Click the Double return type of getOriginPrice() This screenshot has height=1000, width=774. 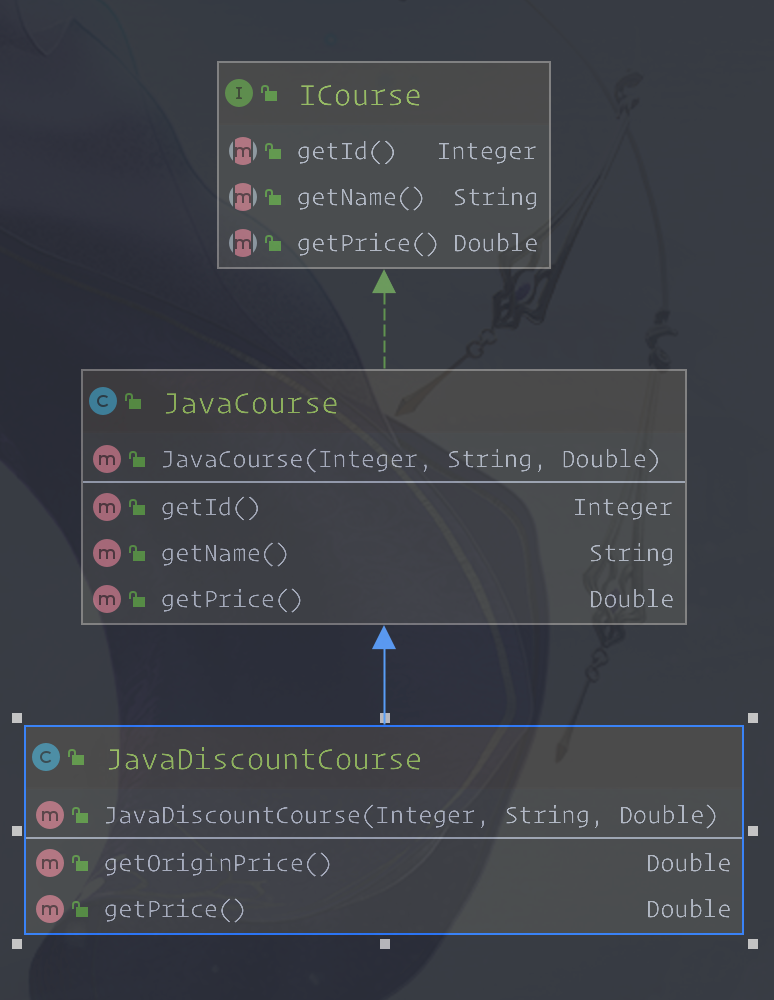(688, 863)
